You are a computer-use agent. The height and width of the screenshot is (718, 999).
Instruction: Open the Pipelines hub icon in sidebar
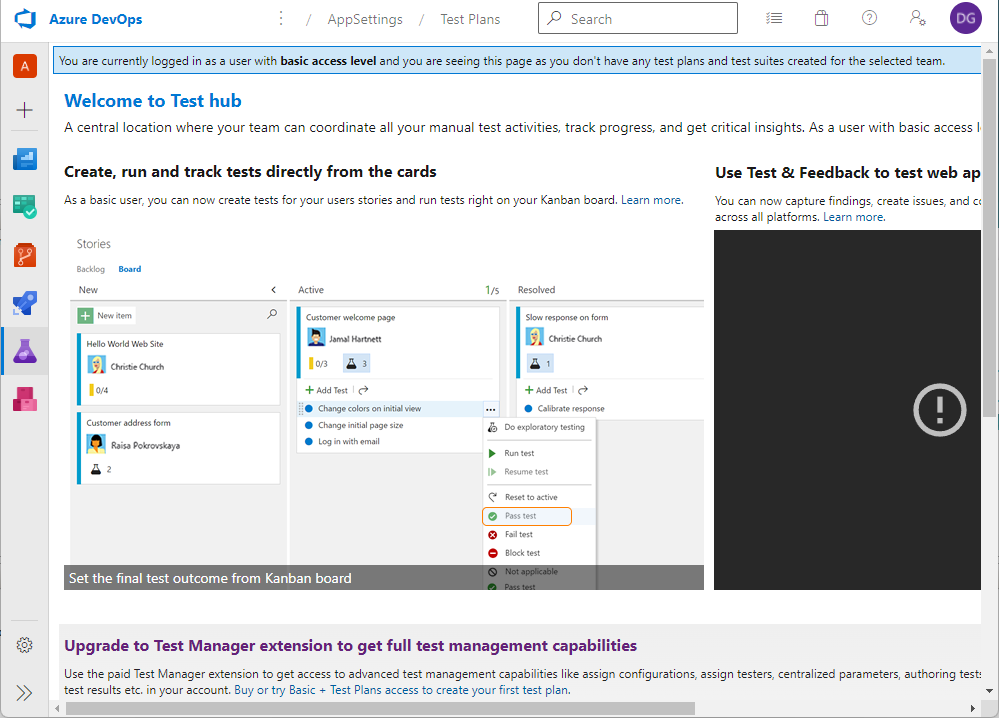[x=25, y=303]
